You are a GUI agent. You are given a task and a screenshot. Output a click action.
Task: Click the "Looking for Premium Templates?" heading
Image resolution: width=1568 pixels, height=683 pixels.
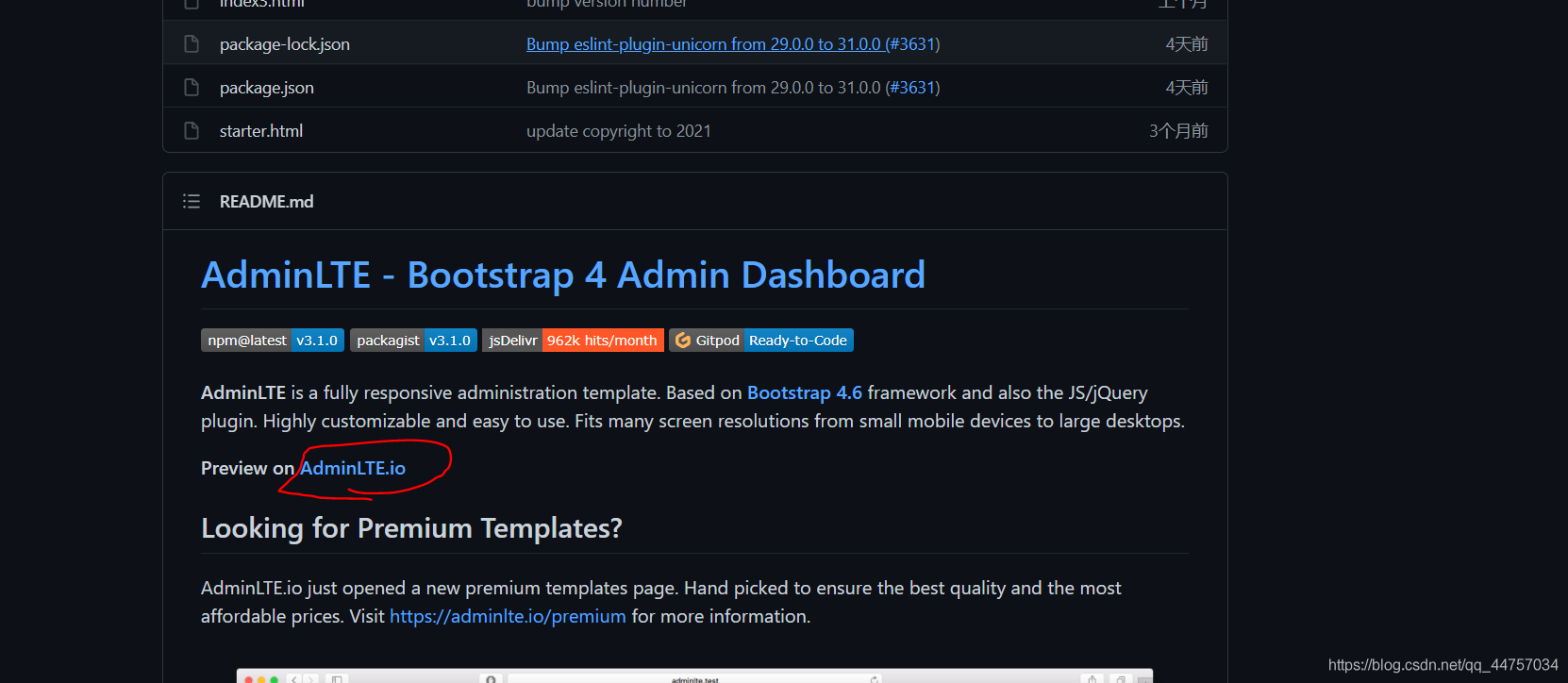tap(411, 528)
